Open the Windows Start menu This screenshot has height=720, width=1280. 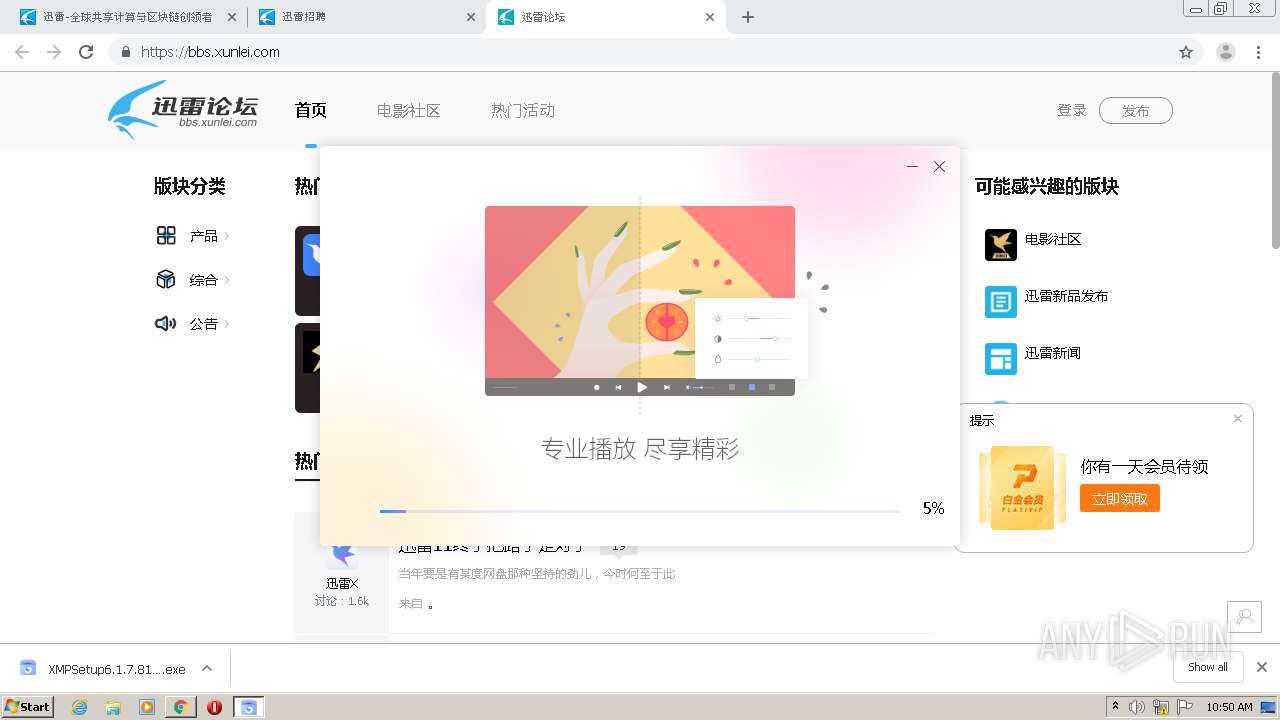(x=28, y=707)
